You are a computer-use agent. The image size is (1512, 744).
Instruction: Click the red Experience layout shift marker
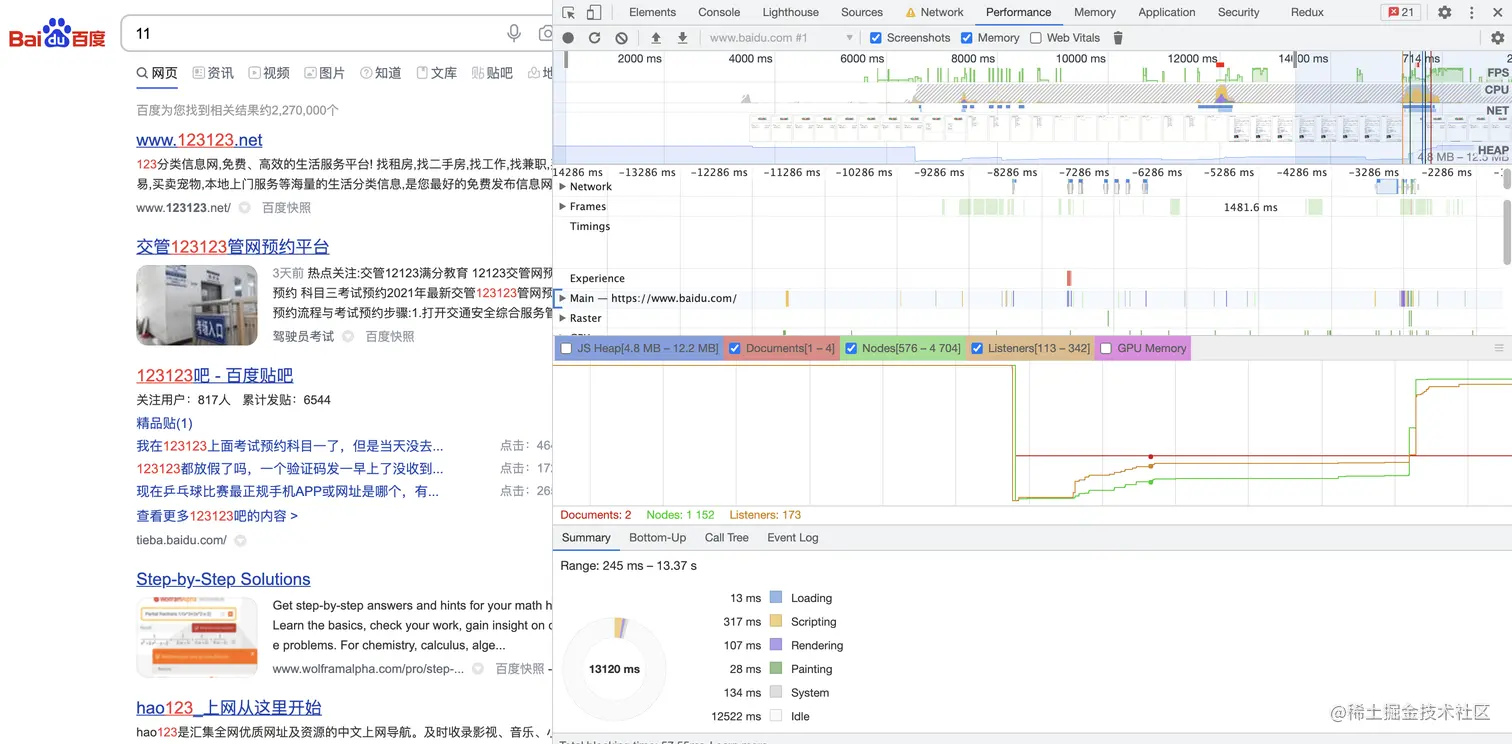(x=1069, y=278)
